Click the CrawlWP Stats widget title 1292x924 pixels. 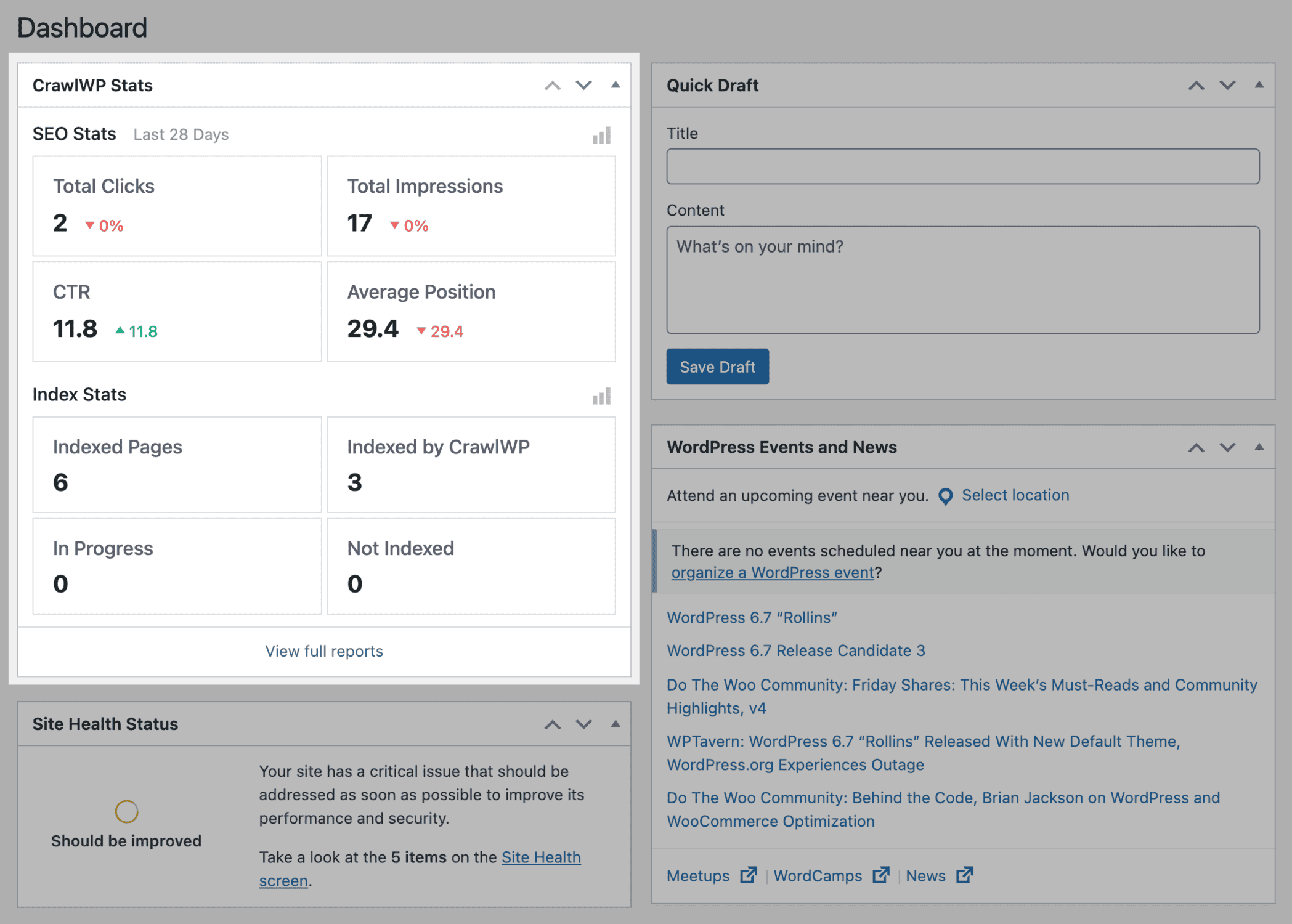[x=92, y=85]
